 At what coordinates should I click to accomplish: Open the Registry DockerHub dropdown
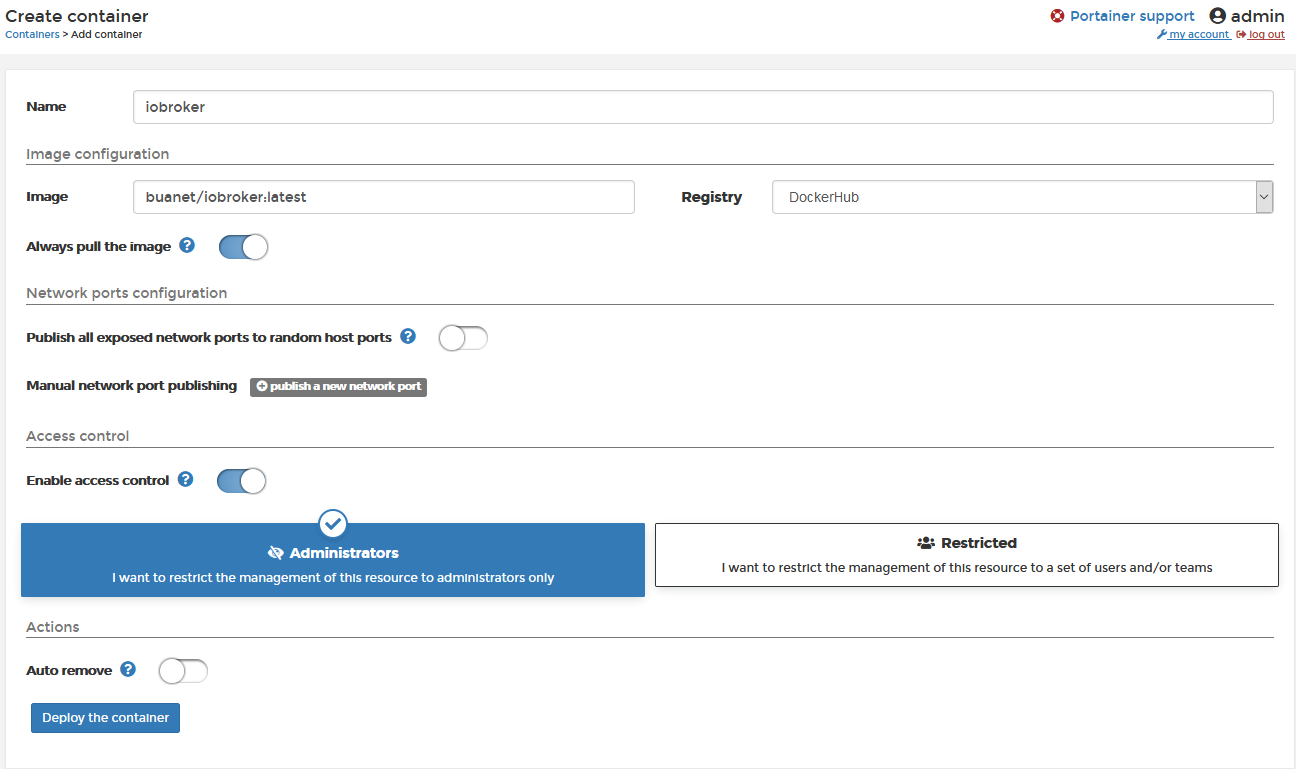tap(1022, 197)
